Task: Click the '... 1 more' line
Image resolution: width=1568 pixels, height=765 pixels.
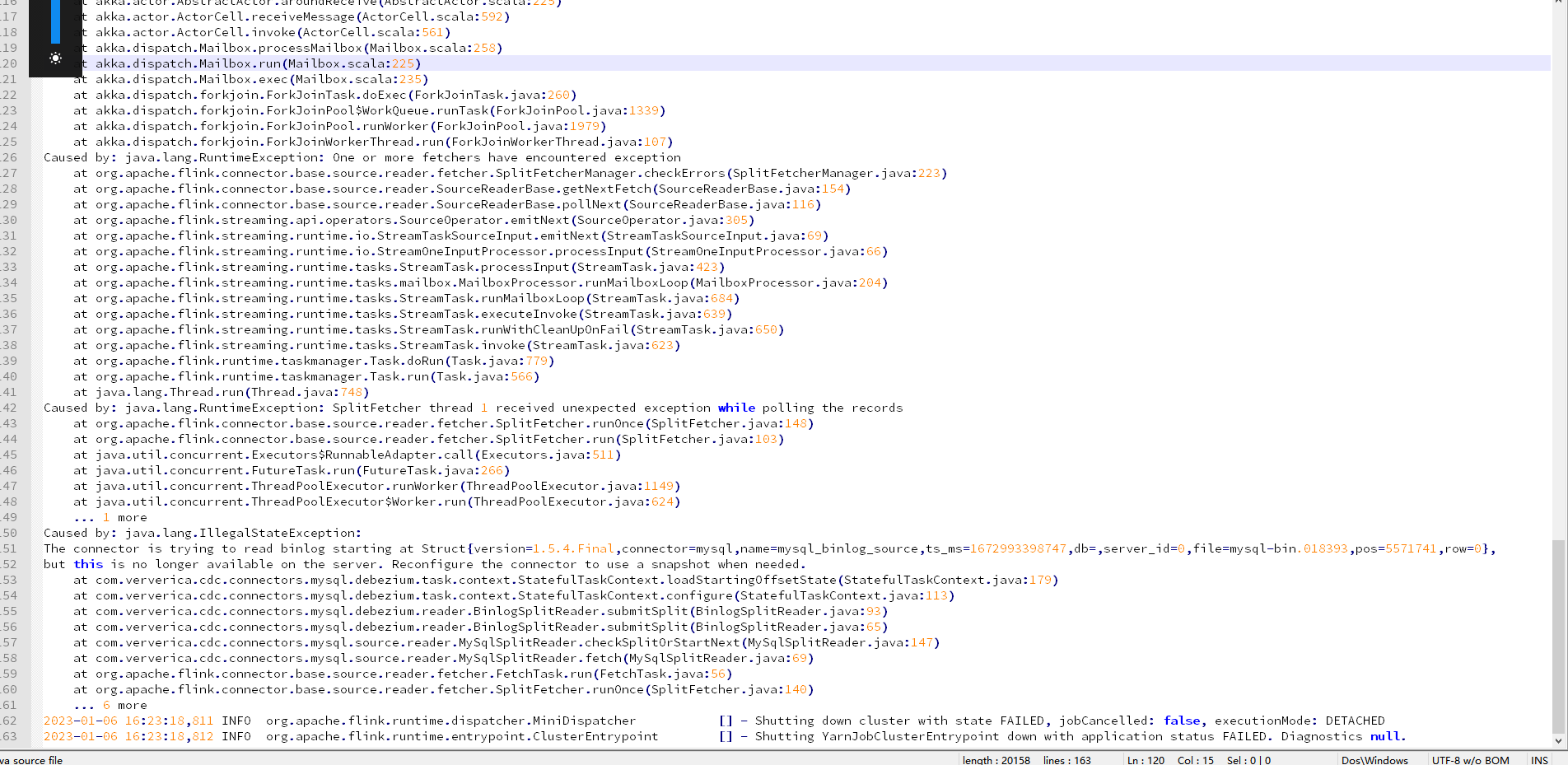Action: coord(110,517)
